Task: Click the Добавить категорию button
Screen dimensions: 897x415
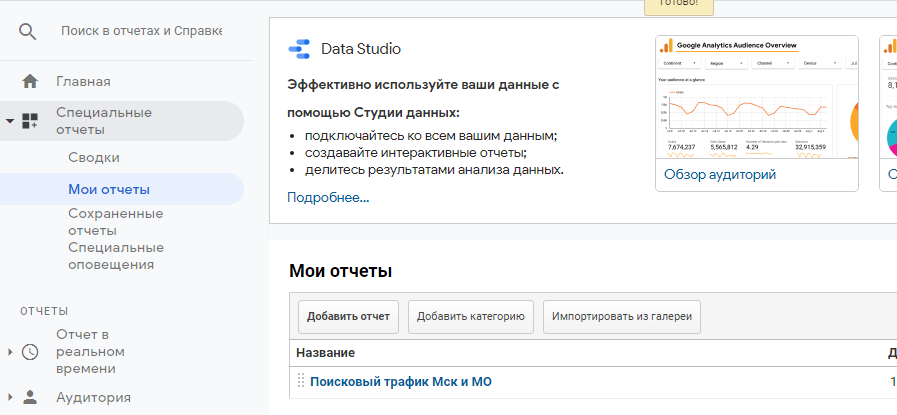Action: 471,317
